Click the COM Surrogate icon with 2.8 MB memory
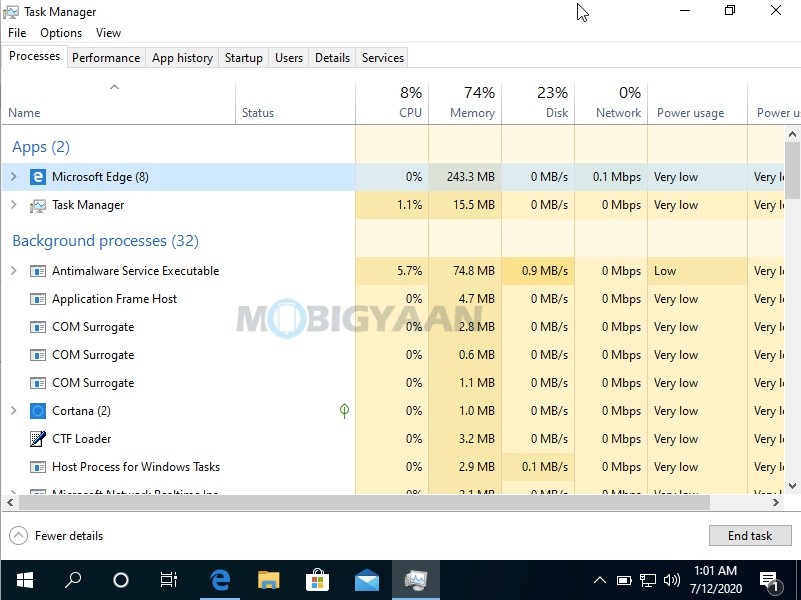Screen dimensions: 801x600 pos(38,327)
